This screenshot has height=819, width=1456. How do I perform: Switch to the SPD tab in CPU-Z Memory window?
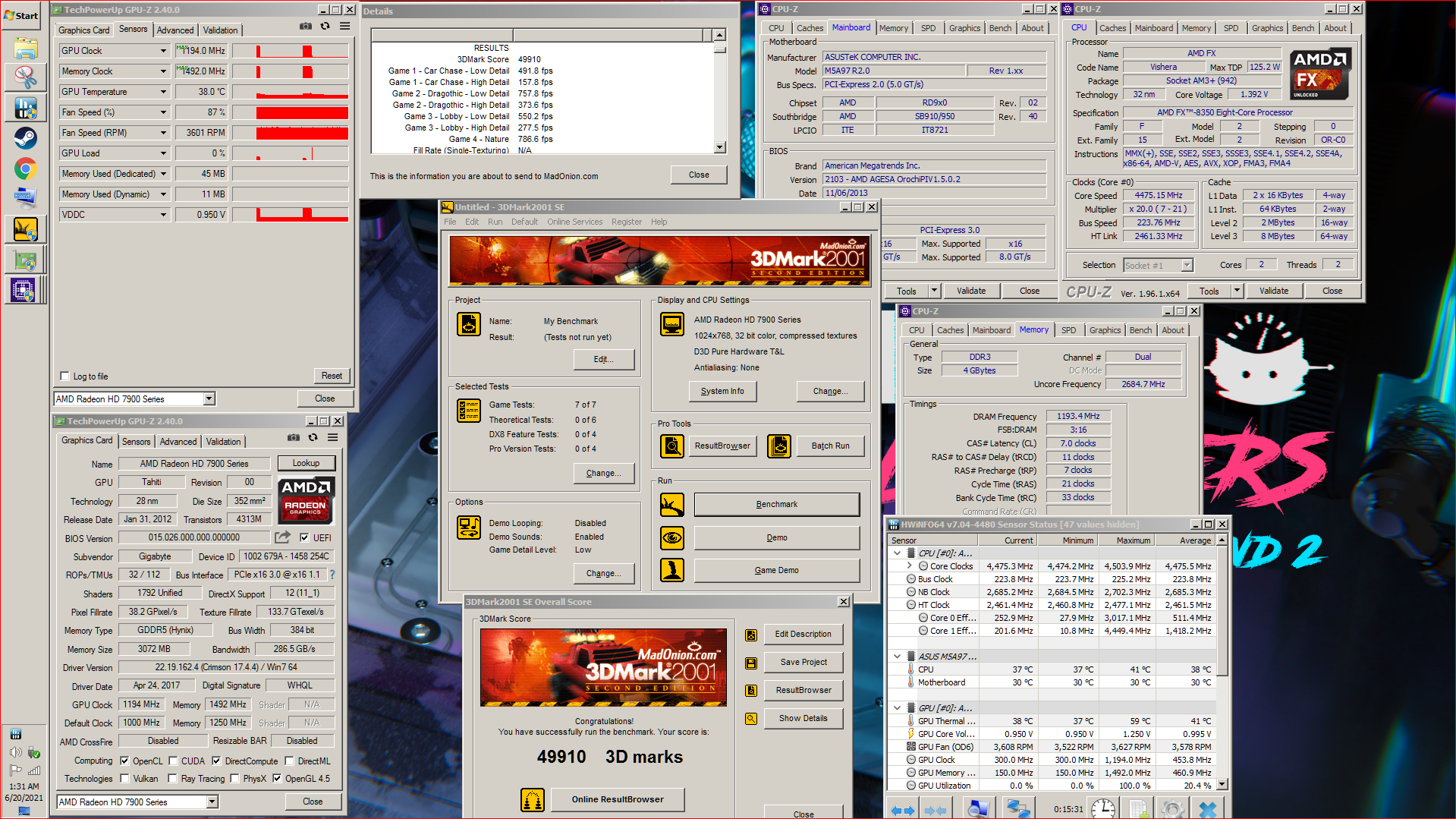[1068, 330]
